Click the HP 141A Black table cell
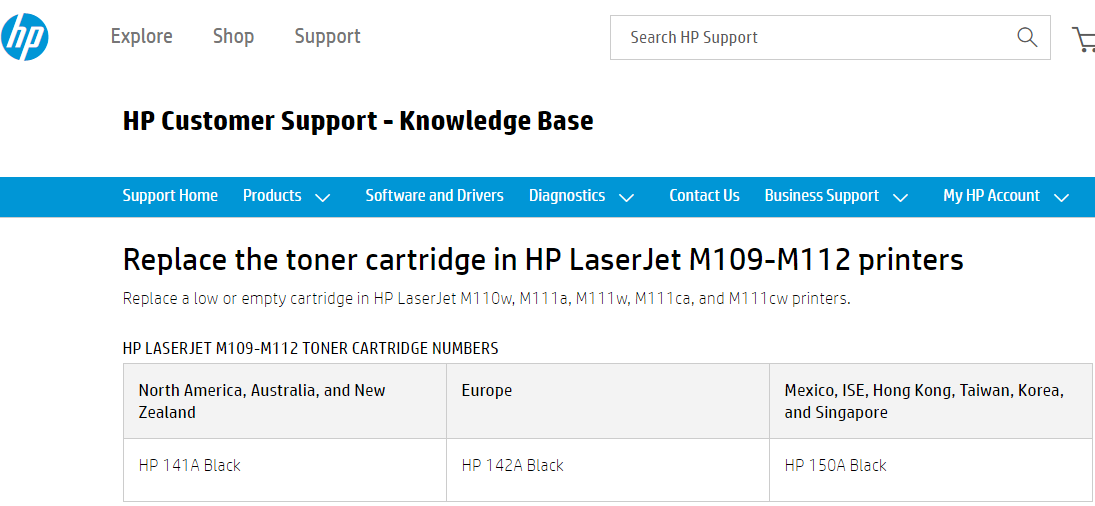This screenshot has height=506, width=1095. click(190, 465)
